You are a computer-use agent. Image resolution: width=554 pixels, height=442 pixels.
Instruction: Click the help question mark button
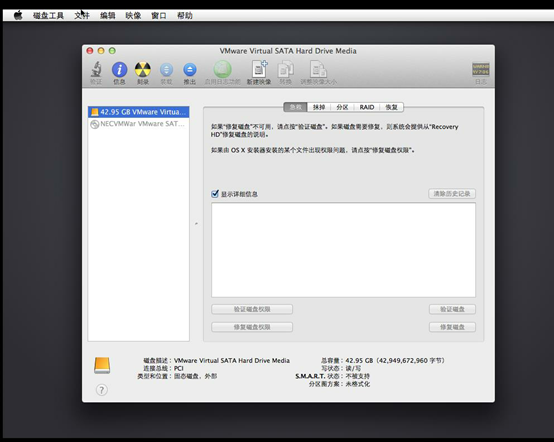coord(102,390)
